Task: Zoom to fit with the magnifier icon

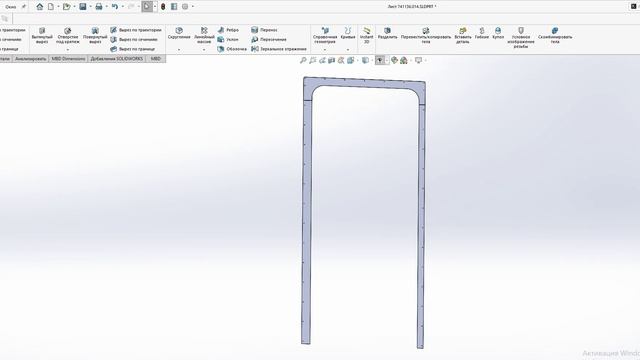Action: point(303,60)
